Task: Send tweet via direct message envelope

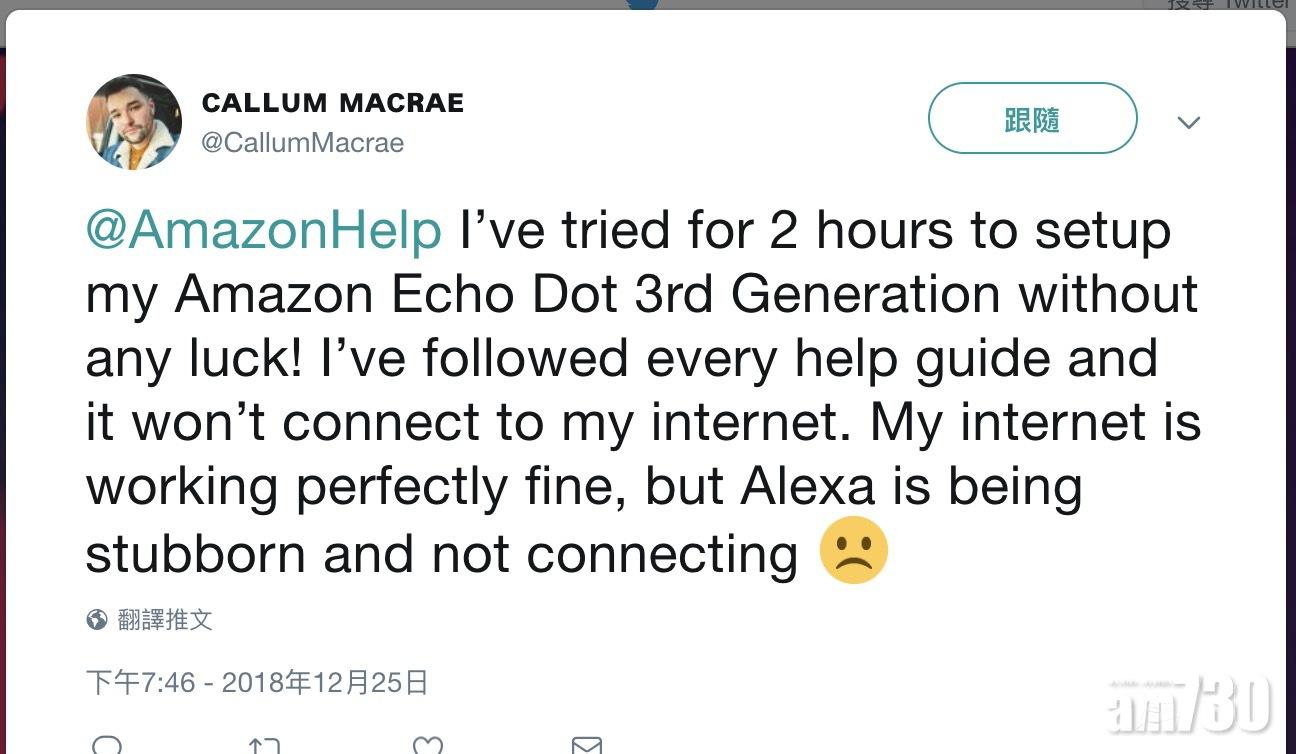Action: (587, 745)
